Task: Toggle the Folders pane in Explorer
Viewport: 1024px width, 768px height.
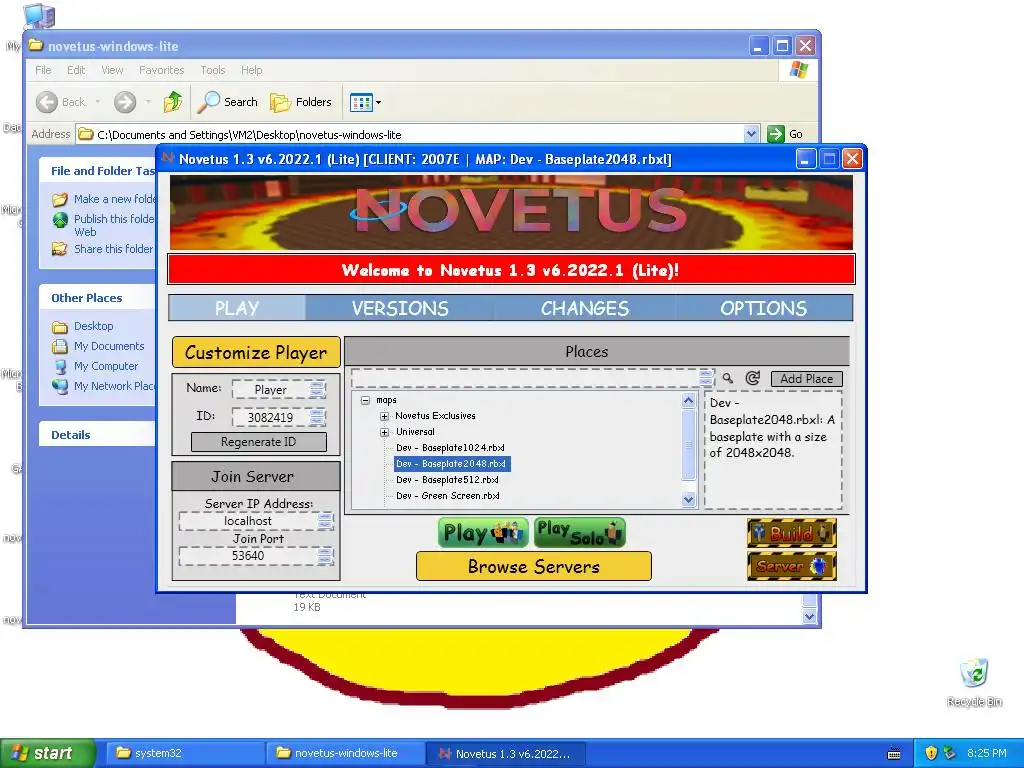Action: coord(301,102)
